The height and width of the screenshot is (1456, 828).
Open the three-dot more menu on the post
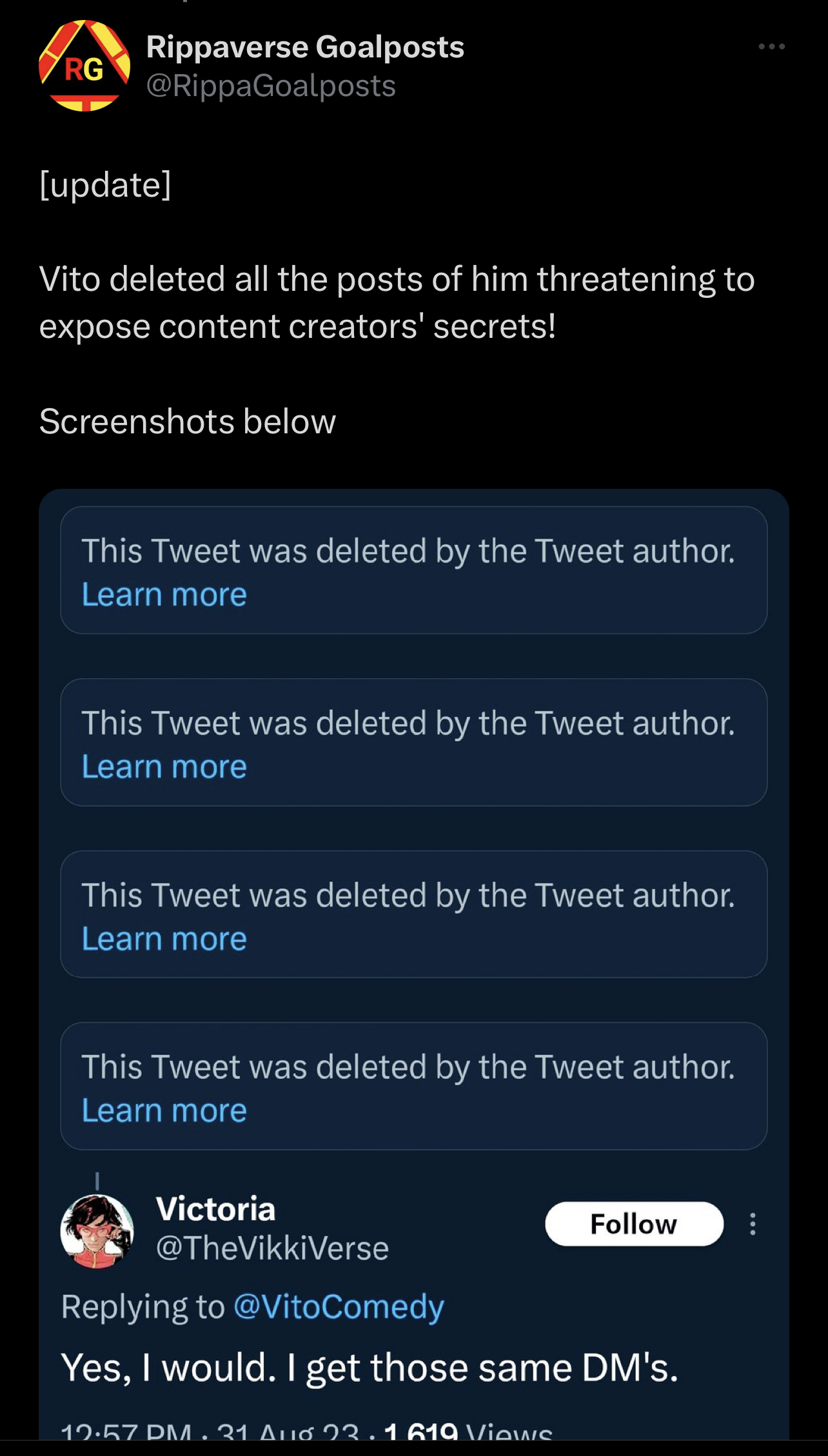(x=771, y=46)
